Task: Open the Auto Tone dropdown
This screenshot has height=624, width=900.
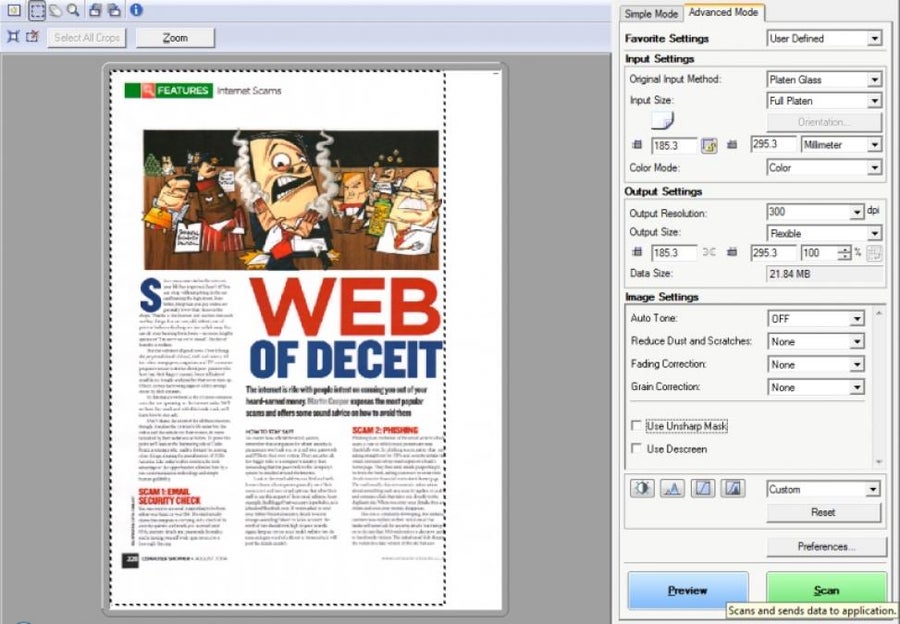Action: point(816,319)
